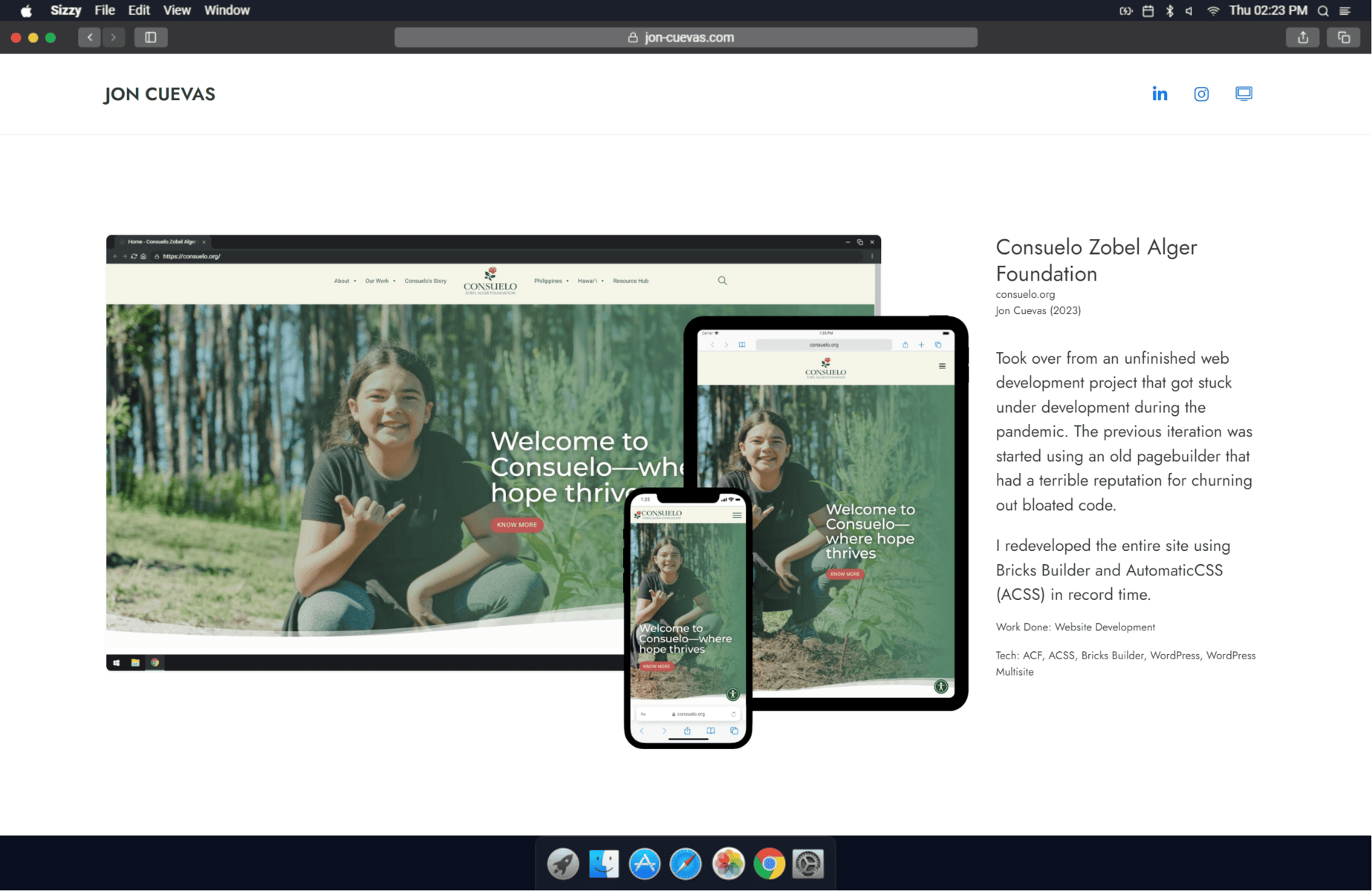
Task: Click the monitor icon in the site header
Action: (x=1243, y=94)
